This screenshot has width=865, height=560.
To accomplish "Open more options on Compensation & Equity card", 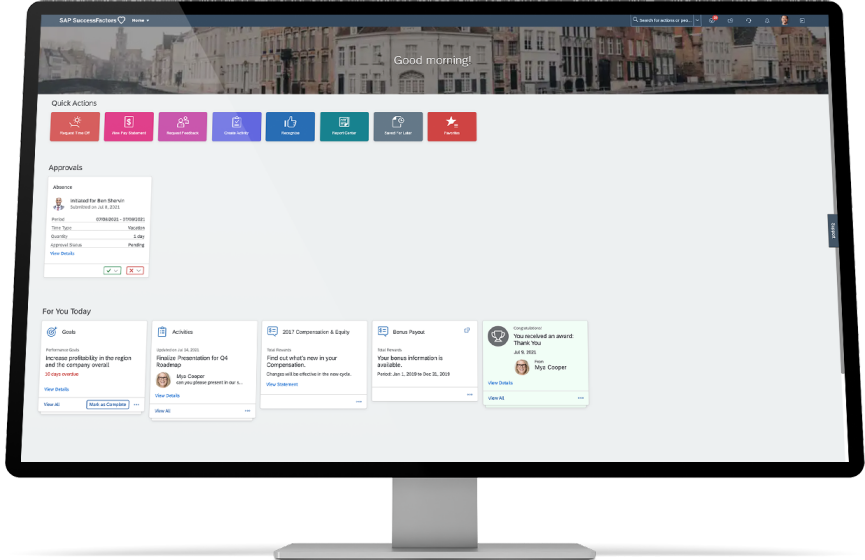I will tap(359, 402).
